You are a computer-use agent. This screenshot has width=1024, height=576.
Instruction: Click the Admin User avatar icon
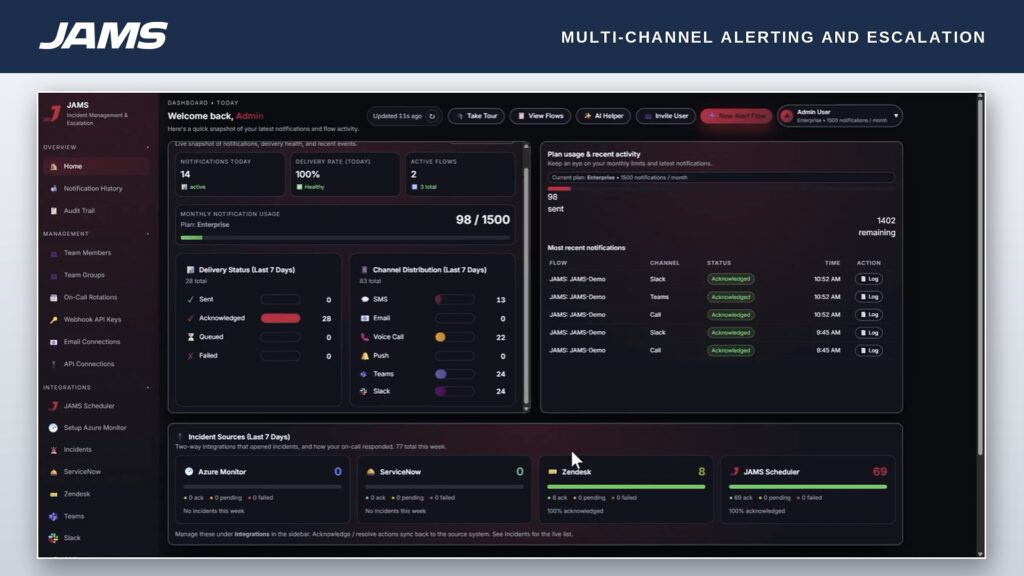click(787, 116)
